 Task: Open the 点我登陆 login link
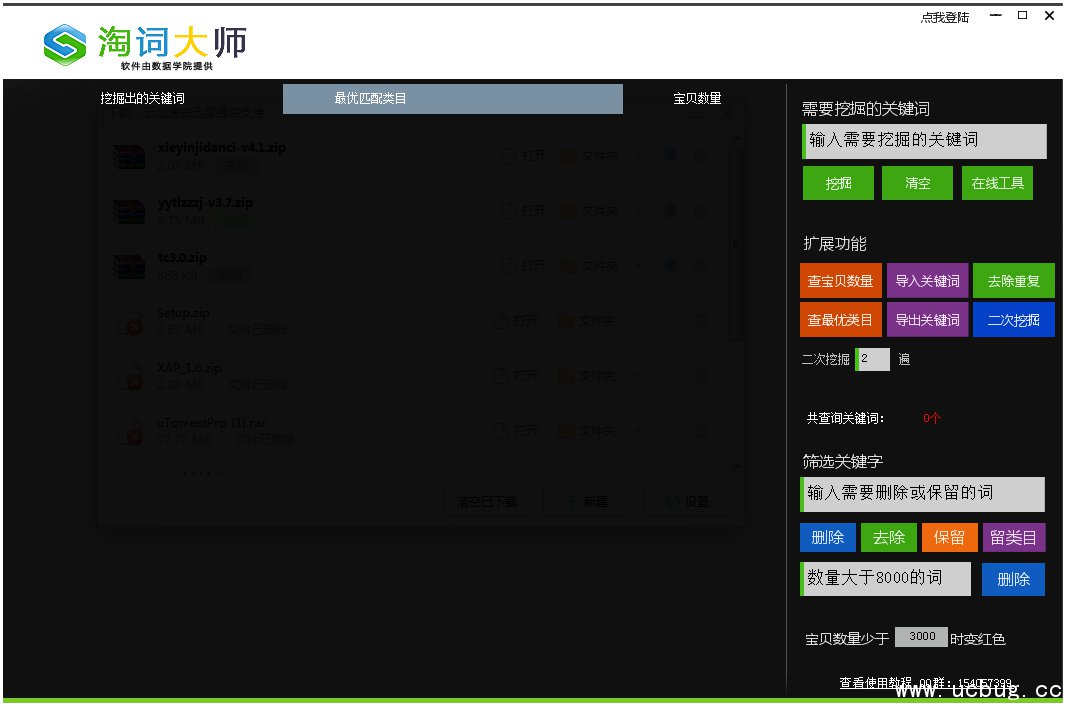point(944,18)
